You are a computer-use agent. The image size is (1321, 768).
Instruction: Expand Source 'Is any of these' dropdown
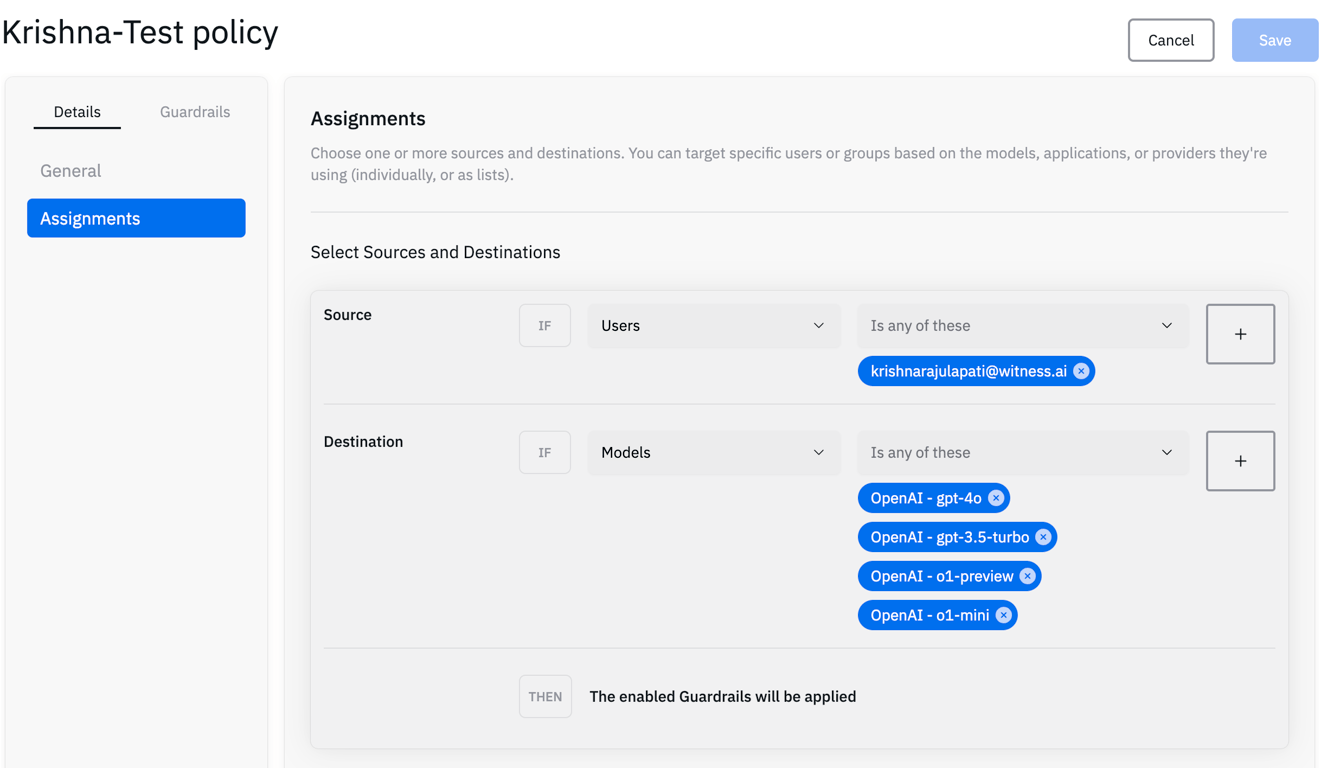tap(1022, 326)
